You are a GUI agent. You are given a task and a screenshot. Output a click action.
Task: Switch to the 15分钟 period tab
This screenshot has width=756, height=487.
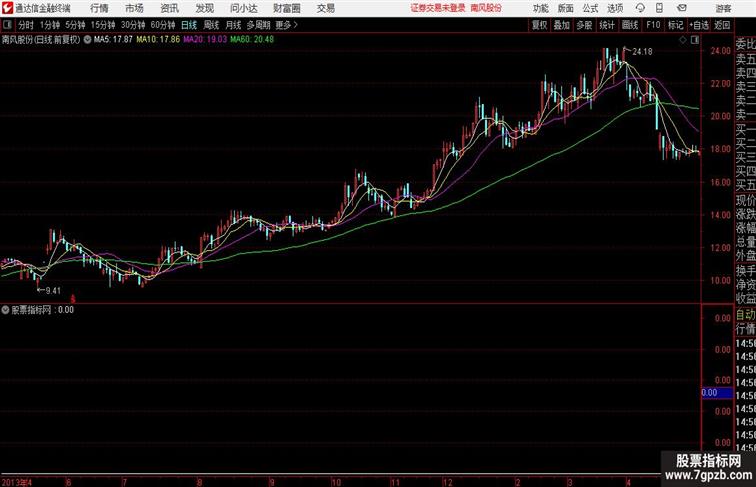tap(103, 25)
